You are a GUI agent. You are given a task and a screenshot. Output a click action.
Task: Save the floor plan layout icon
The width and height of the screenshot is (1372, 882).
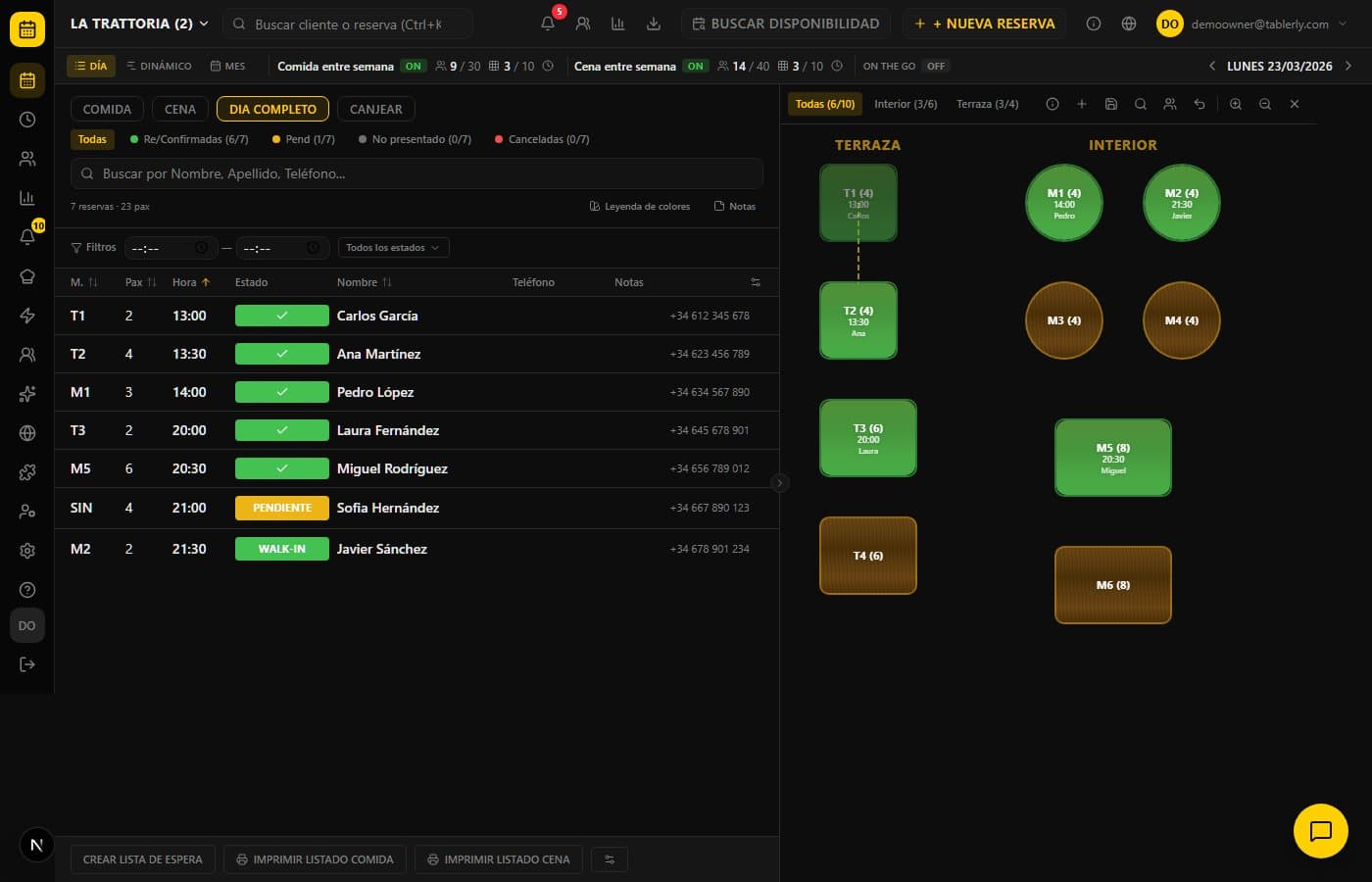point(1111,104)
